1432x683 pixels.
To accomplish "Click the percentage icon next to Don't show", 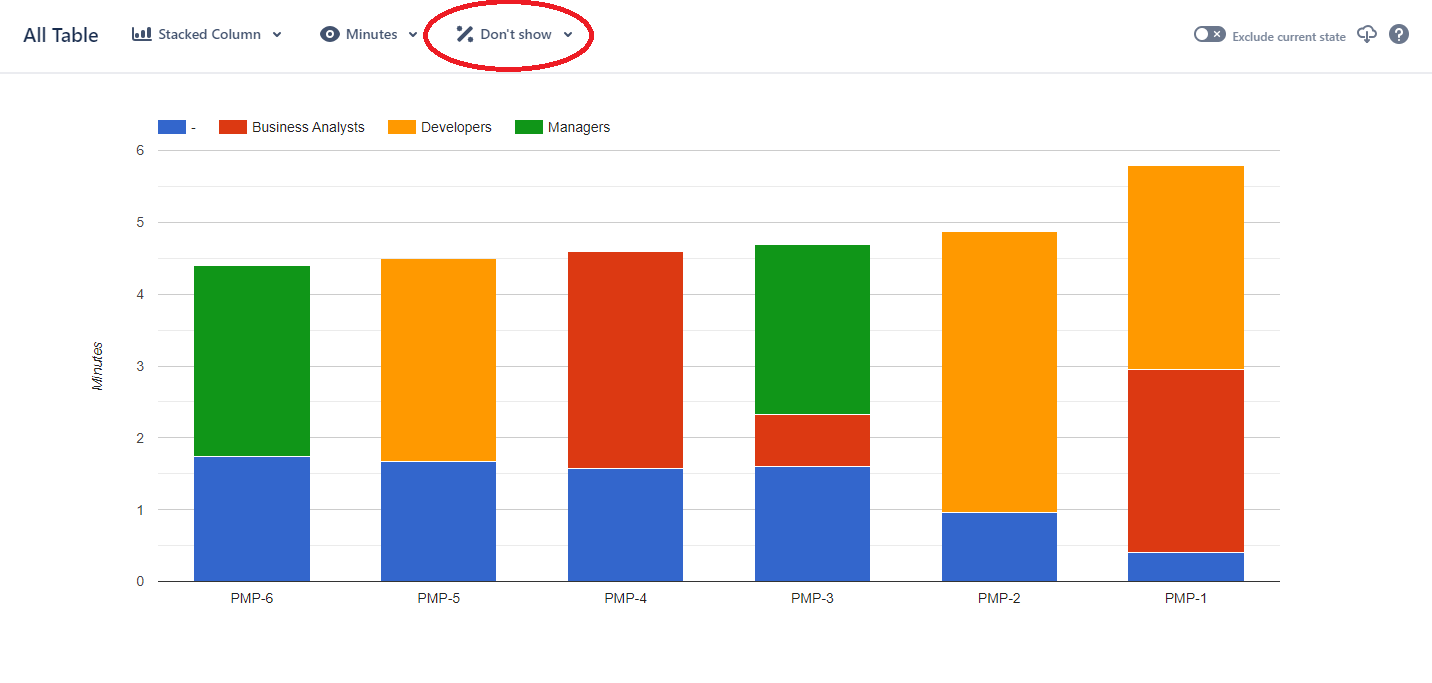I will 463,33.
